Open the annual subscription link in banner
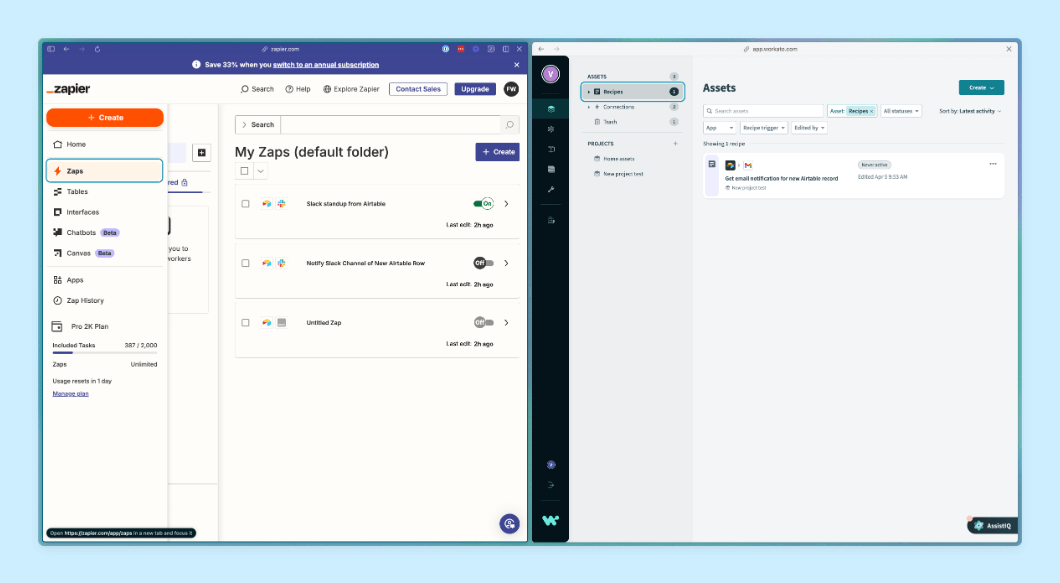Screen dimensions: 1060x583 click(x=326, y=65)
